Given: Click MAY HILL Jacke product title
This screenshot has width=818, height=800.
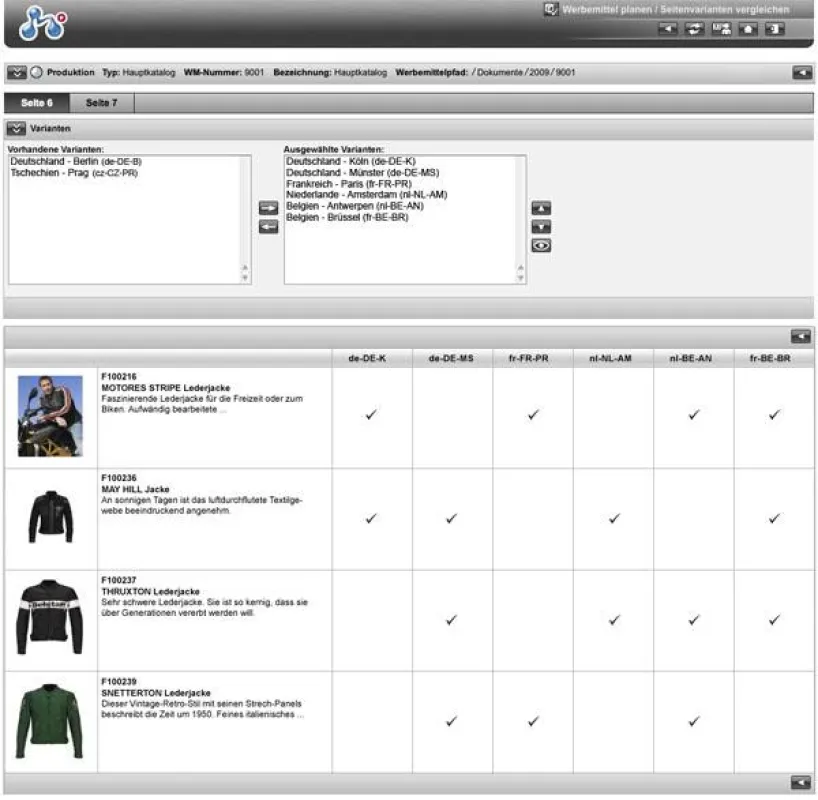Looking at the screenshot, I should [135, 489].
